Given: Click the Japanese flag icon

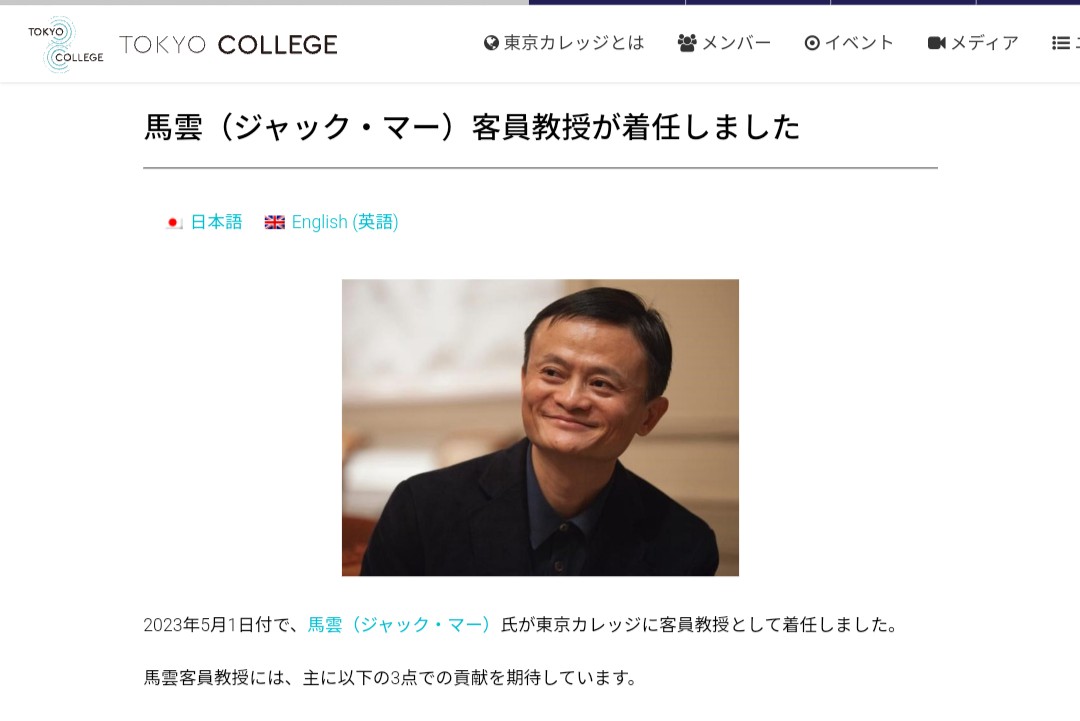Looking at the screenshot, I should [174, 222].
